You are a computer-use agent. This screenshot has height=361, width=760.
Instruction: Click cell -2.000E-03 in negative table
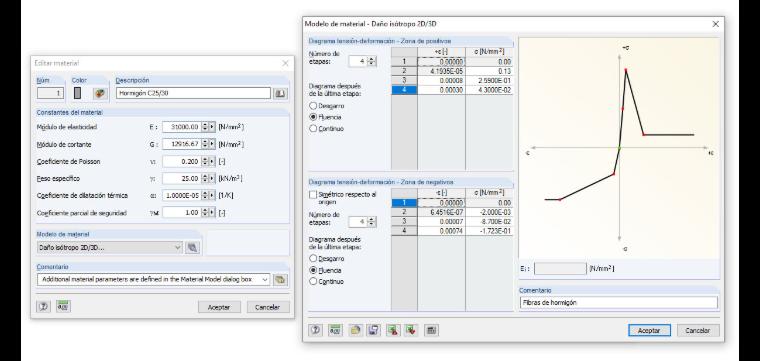[x=489, y=212]
